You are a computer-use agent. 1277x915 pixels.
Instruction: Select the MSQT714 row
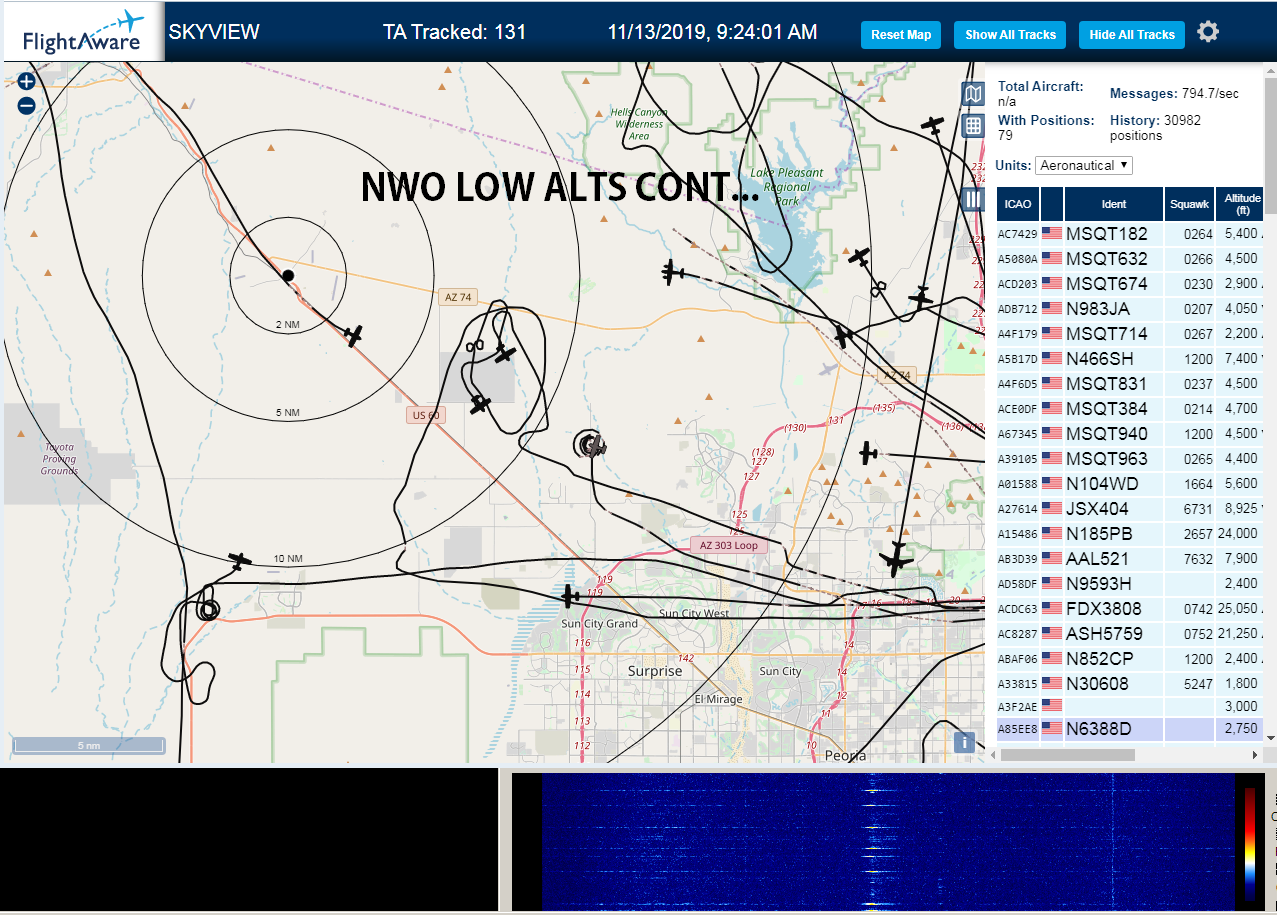[1130, 334]
